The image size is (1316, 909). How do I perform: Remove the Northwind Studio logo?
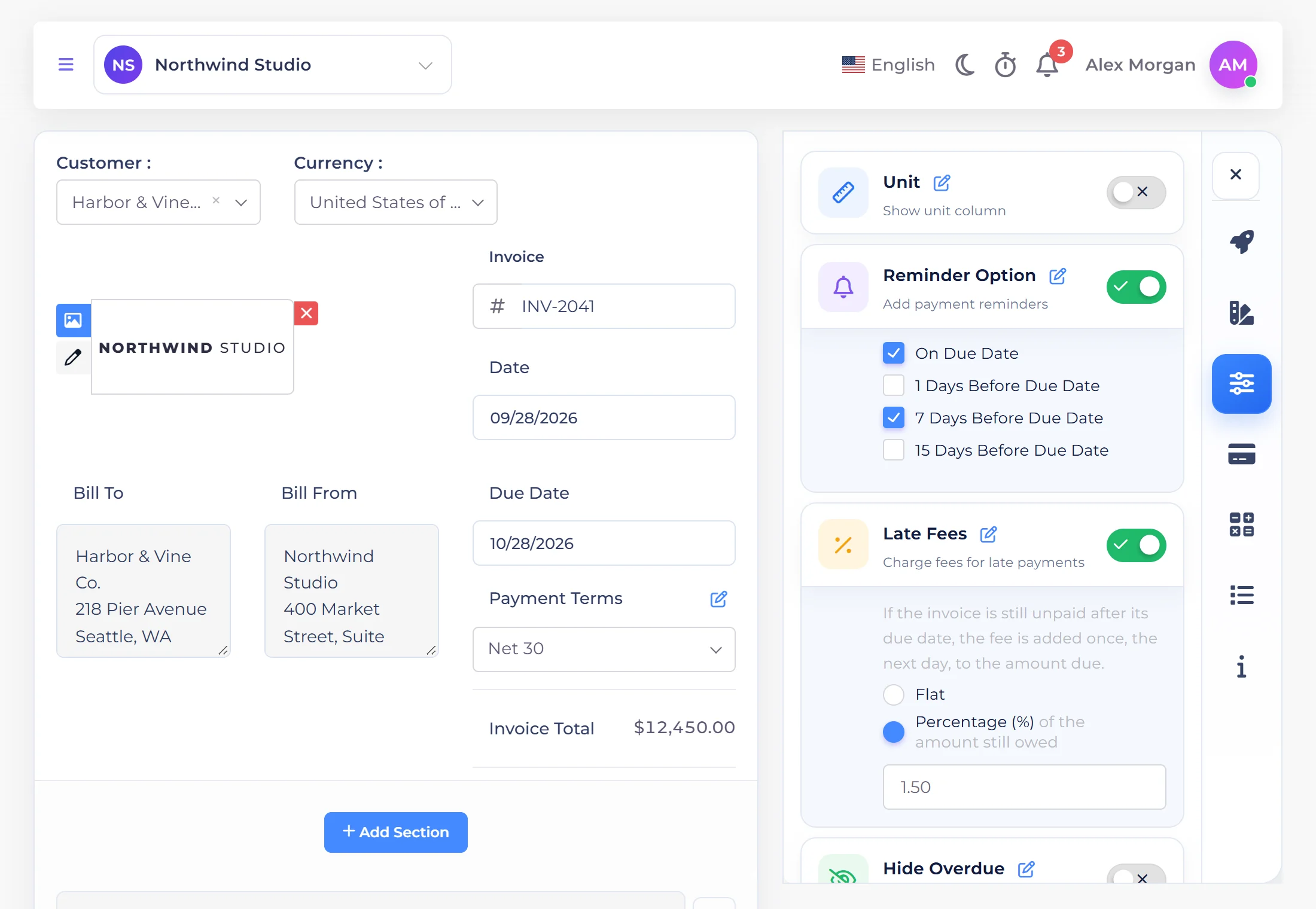point(306,313)
